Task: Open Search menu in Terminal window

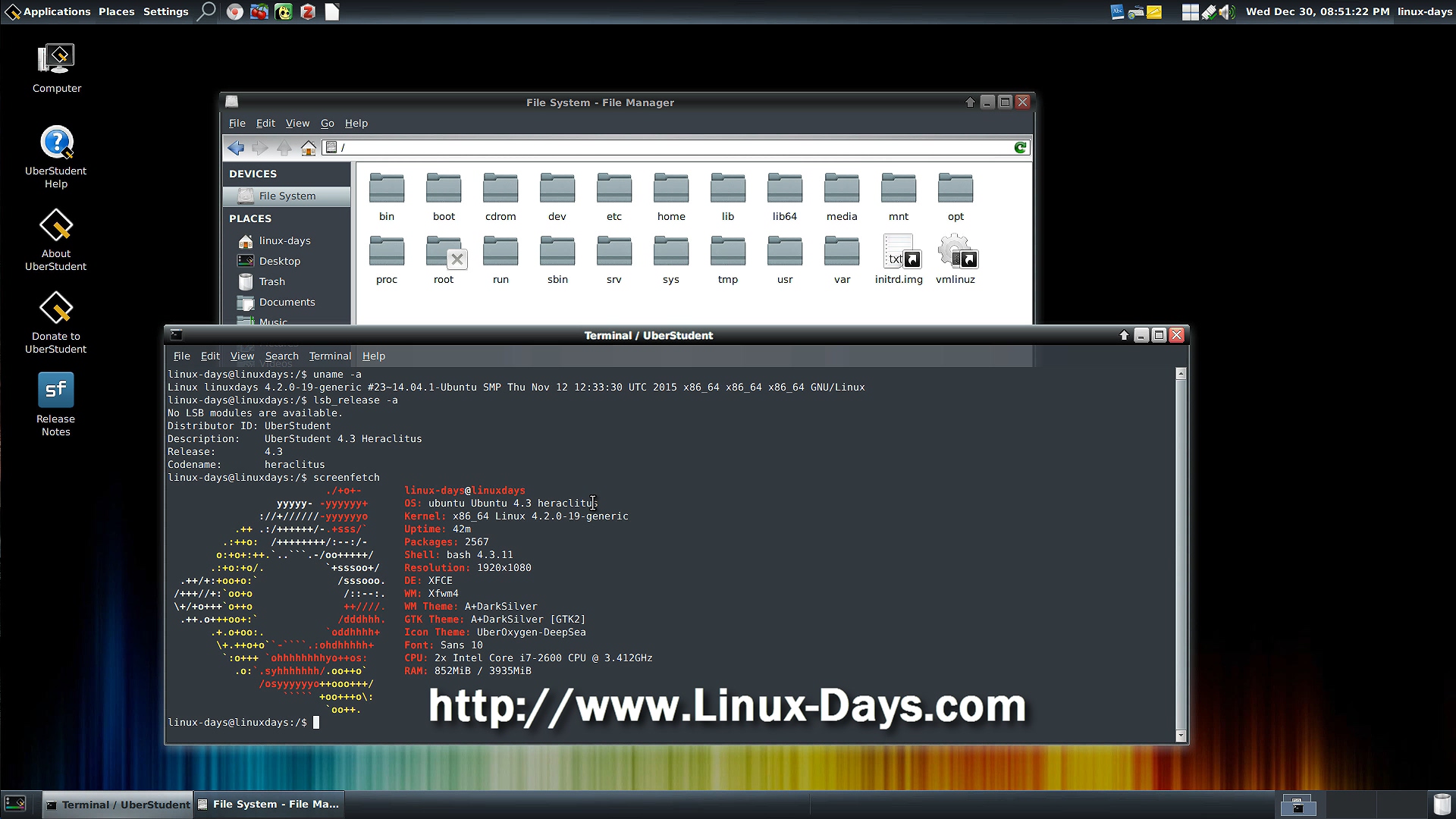Action: pos(282,356)
